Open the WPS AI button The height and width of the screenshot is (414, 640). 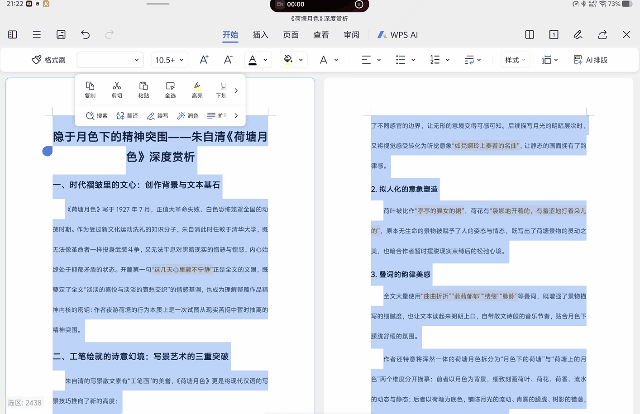396,35
